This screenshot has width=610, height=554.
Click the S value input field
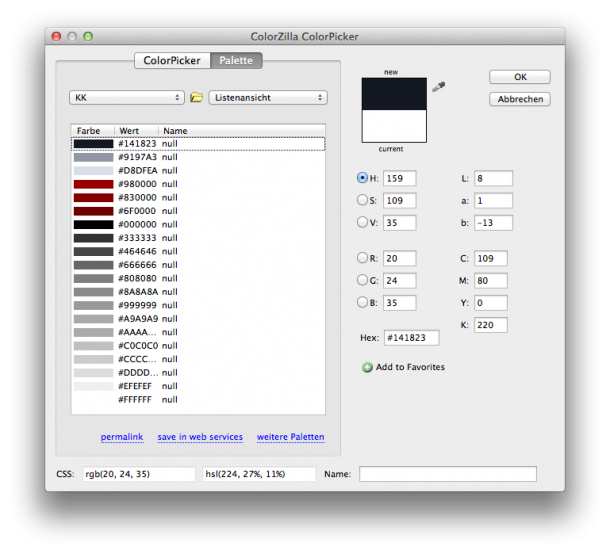coord(400,200)
